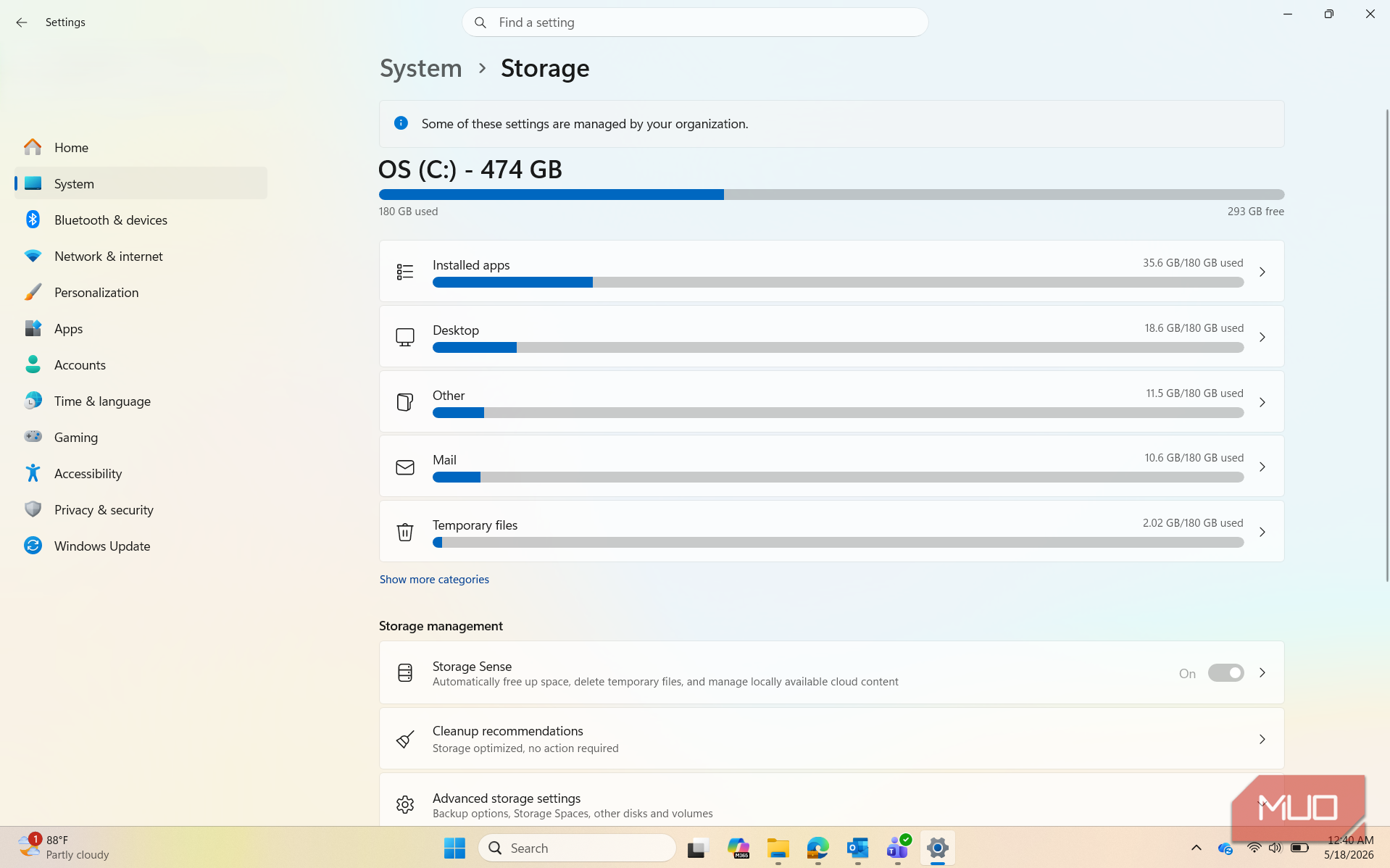Open Storage Sense settings via its chevron
The width and height of the screenshot is (1390, 868).
pyautogui.click(x=1262, y=673)
